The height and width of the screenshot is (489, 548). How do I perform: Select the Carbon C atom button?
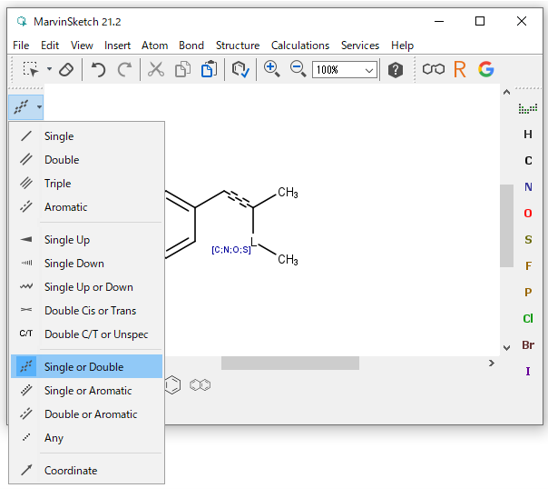click(x=528, y=160)
